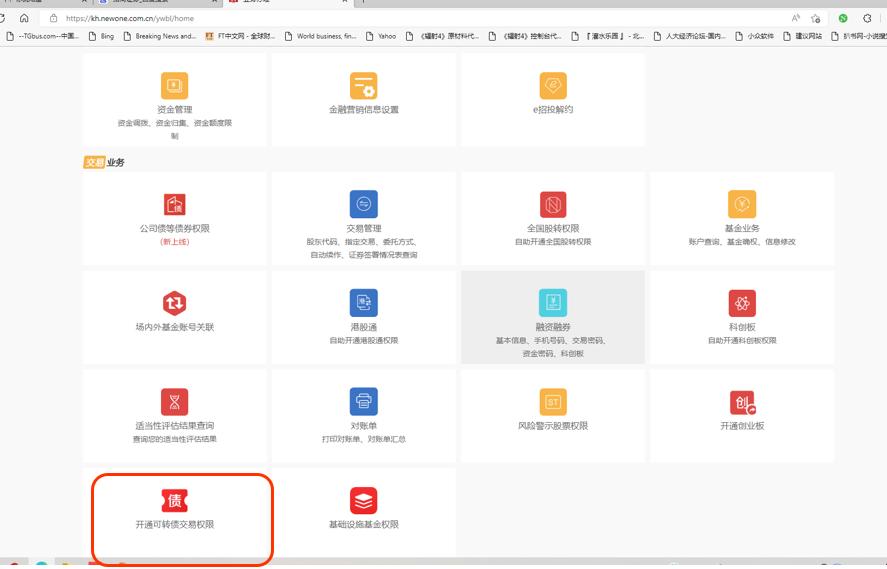Open the 交易管理 trade management icon
Image resolution: width=887 pixels, height=569 pixels.
363,204
